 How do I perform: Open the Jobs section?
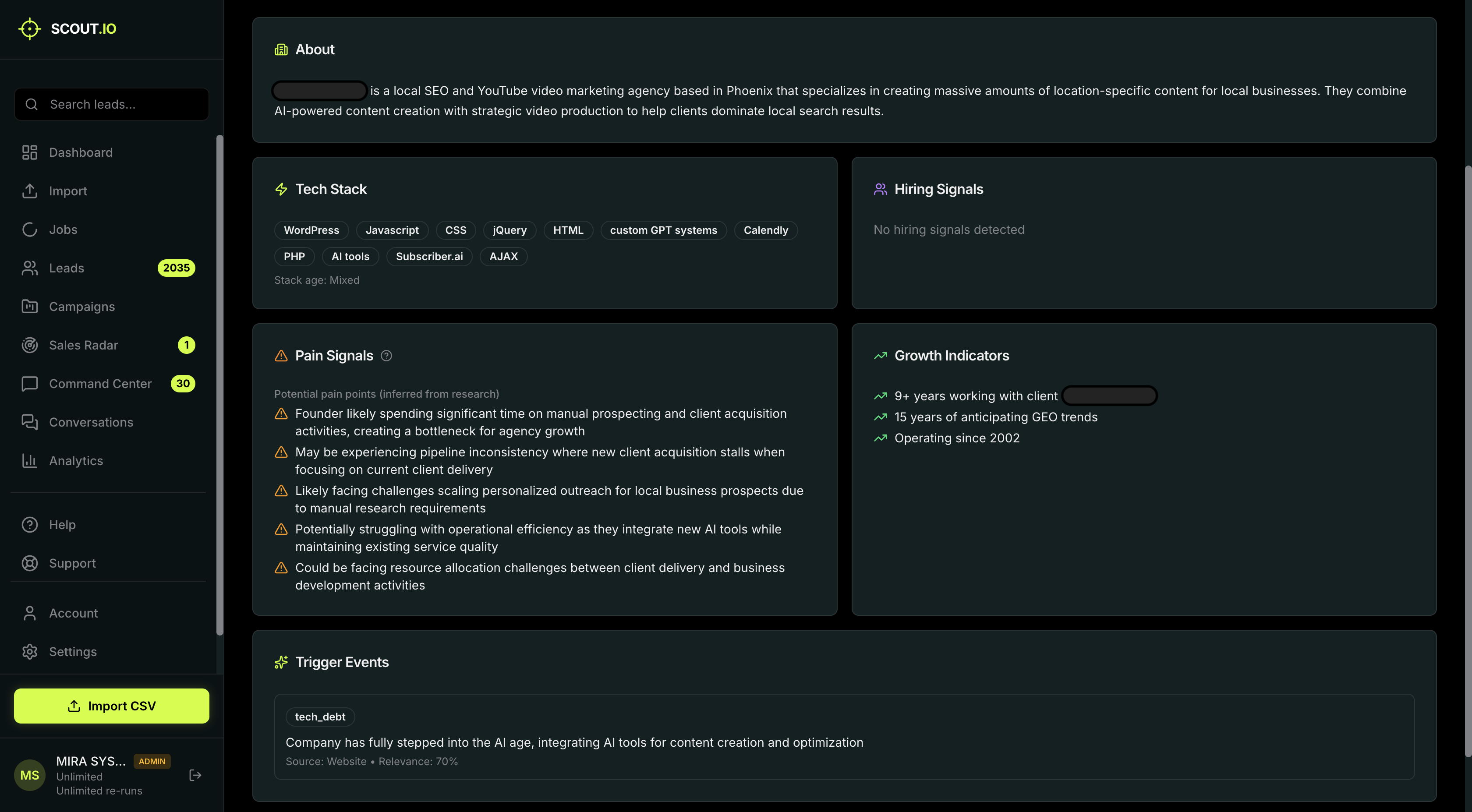(x=62, y=229)
